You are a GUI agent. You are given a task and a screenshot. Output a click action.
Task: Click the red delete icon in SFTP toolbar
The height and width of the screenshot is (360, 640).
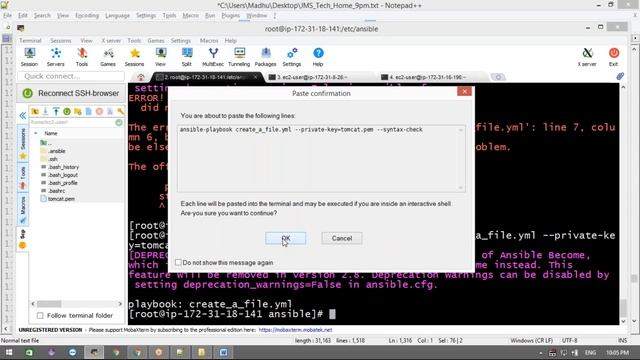pyautogui.click(x=99, y=111)
